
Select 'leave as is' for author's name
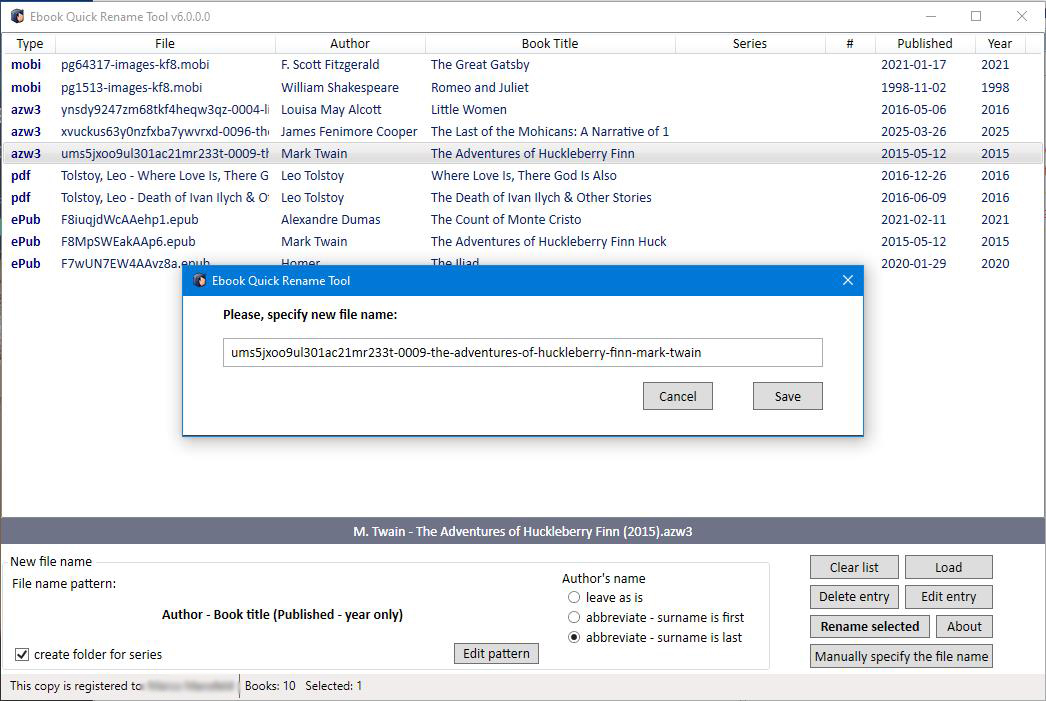574,597
